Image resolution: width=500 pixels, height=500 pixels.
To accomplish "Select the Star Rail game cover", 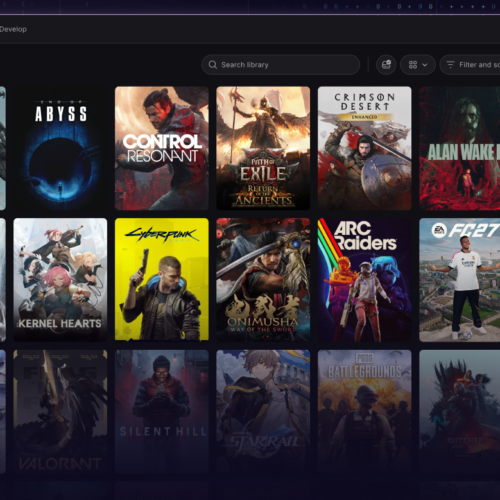I will 263,412.
